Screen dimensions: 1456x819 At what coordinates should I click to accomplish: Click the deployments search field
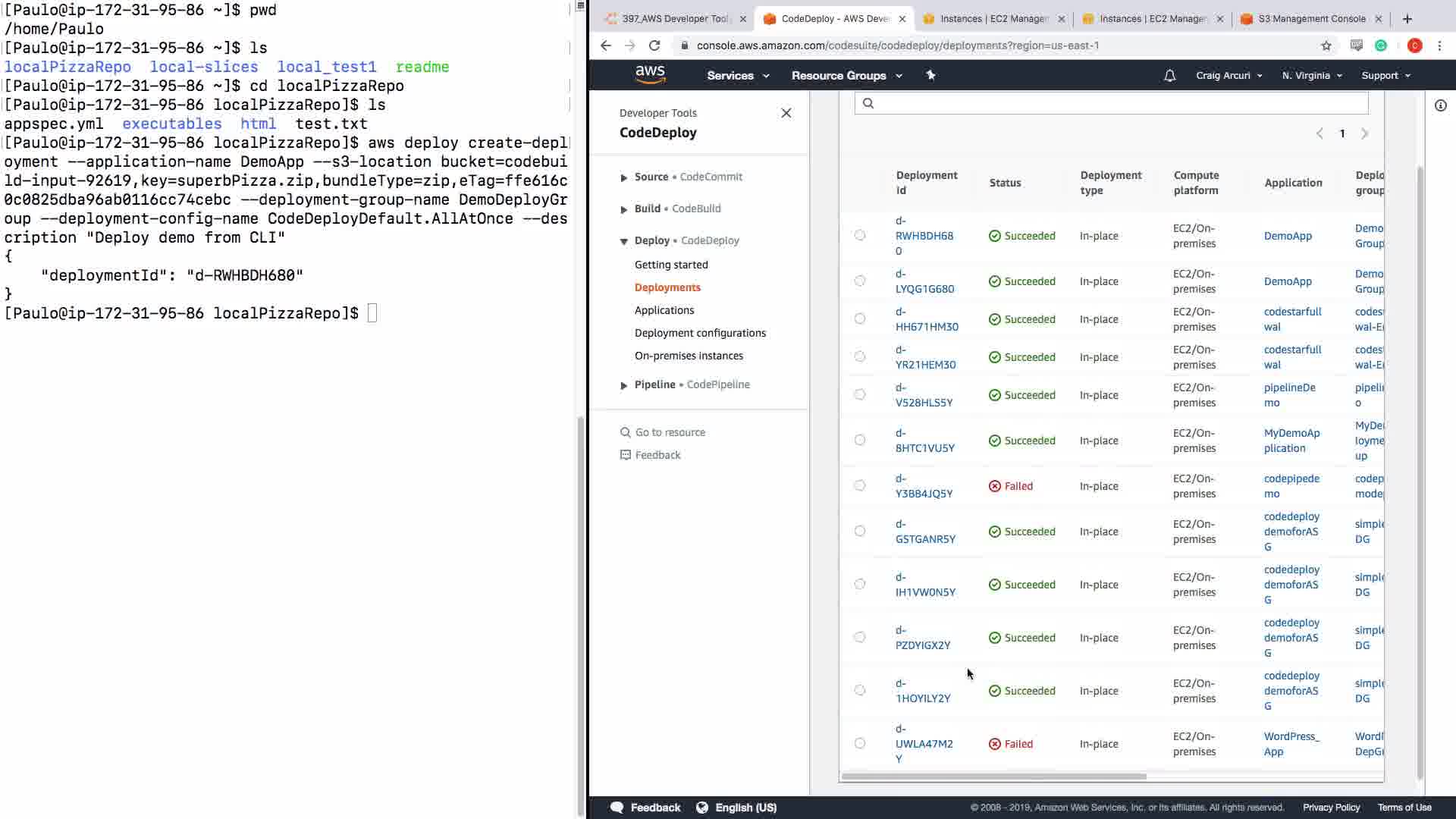1111,103
